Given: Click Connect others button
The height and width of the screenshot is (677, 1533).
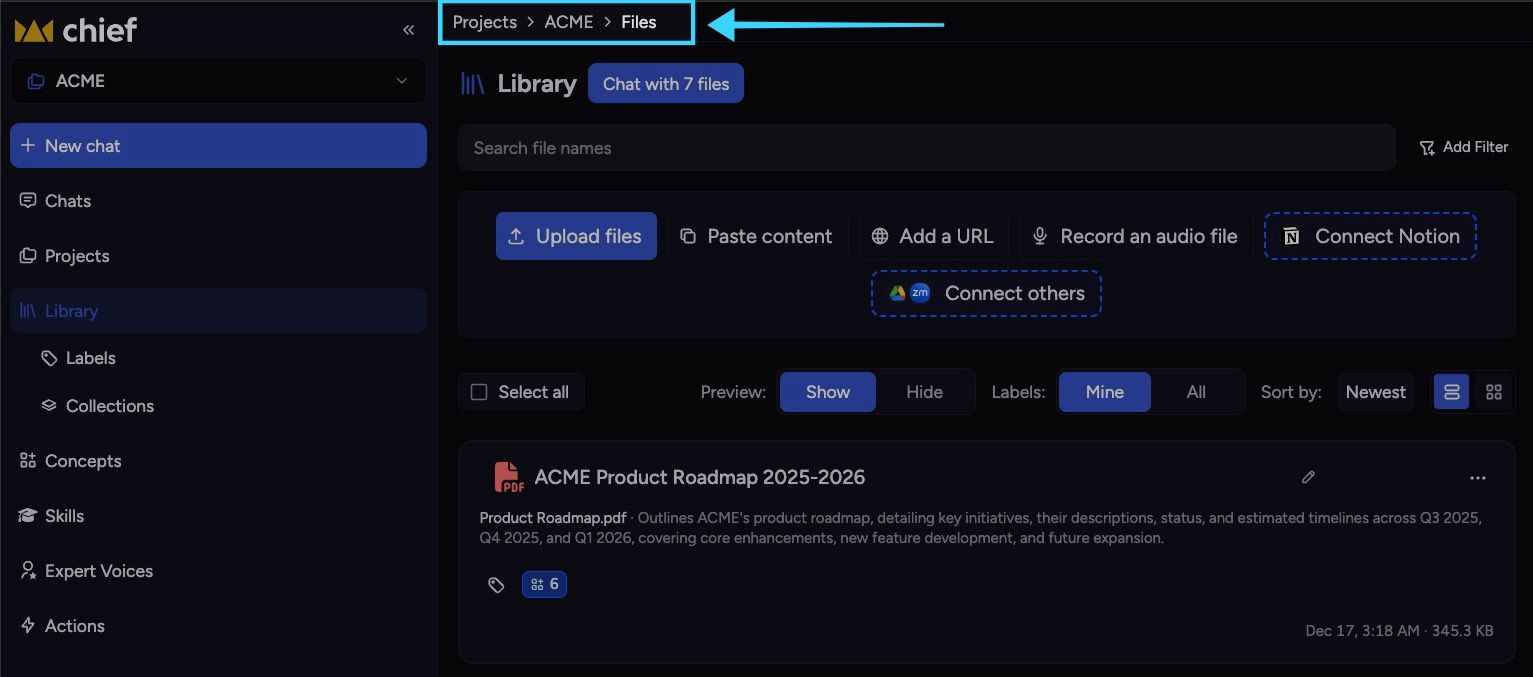Looking at the screenshot, I should tap(986, 293).
